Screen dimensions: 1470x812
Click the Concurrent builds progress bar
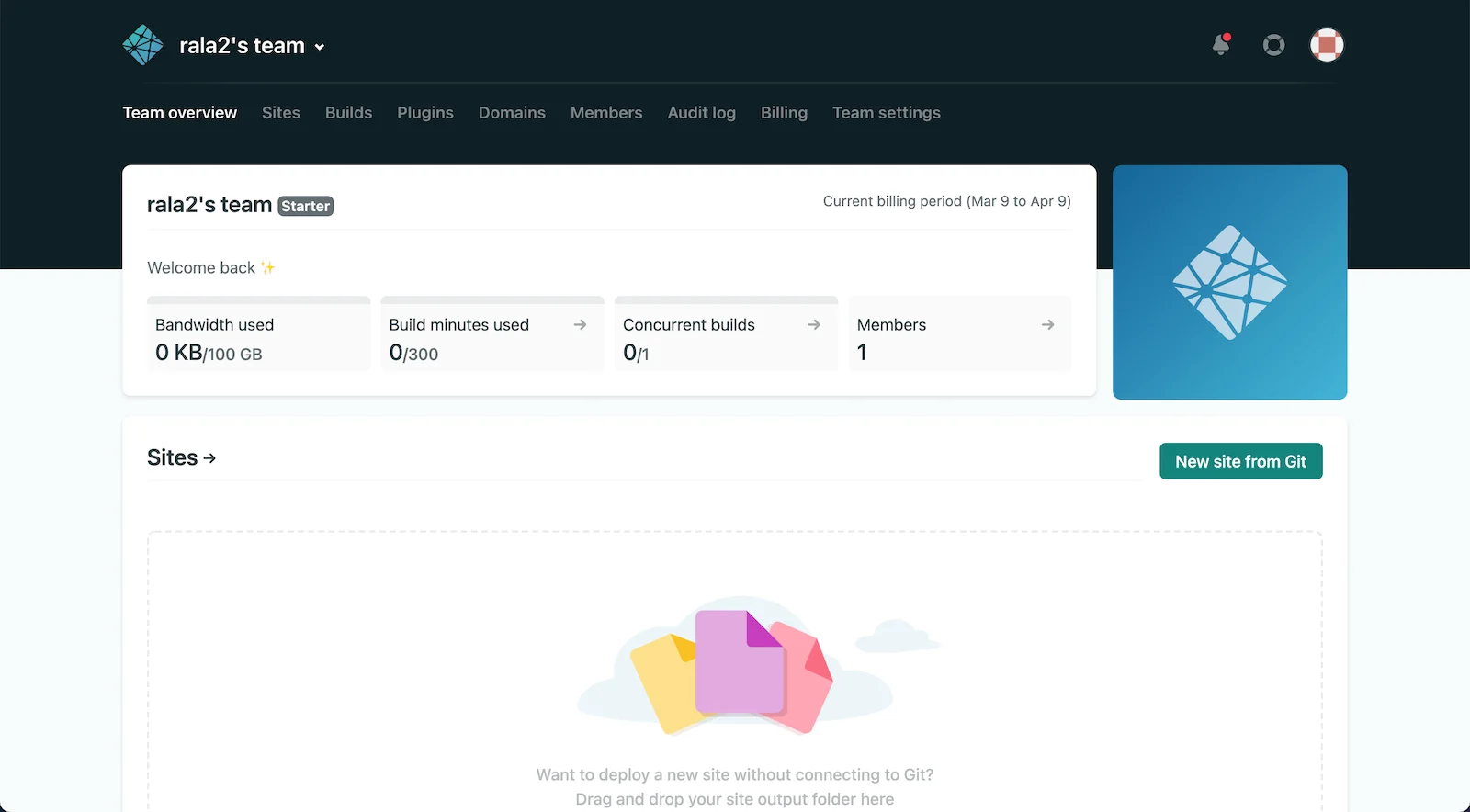(726, 299)
